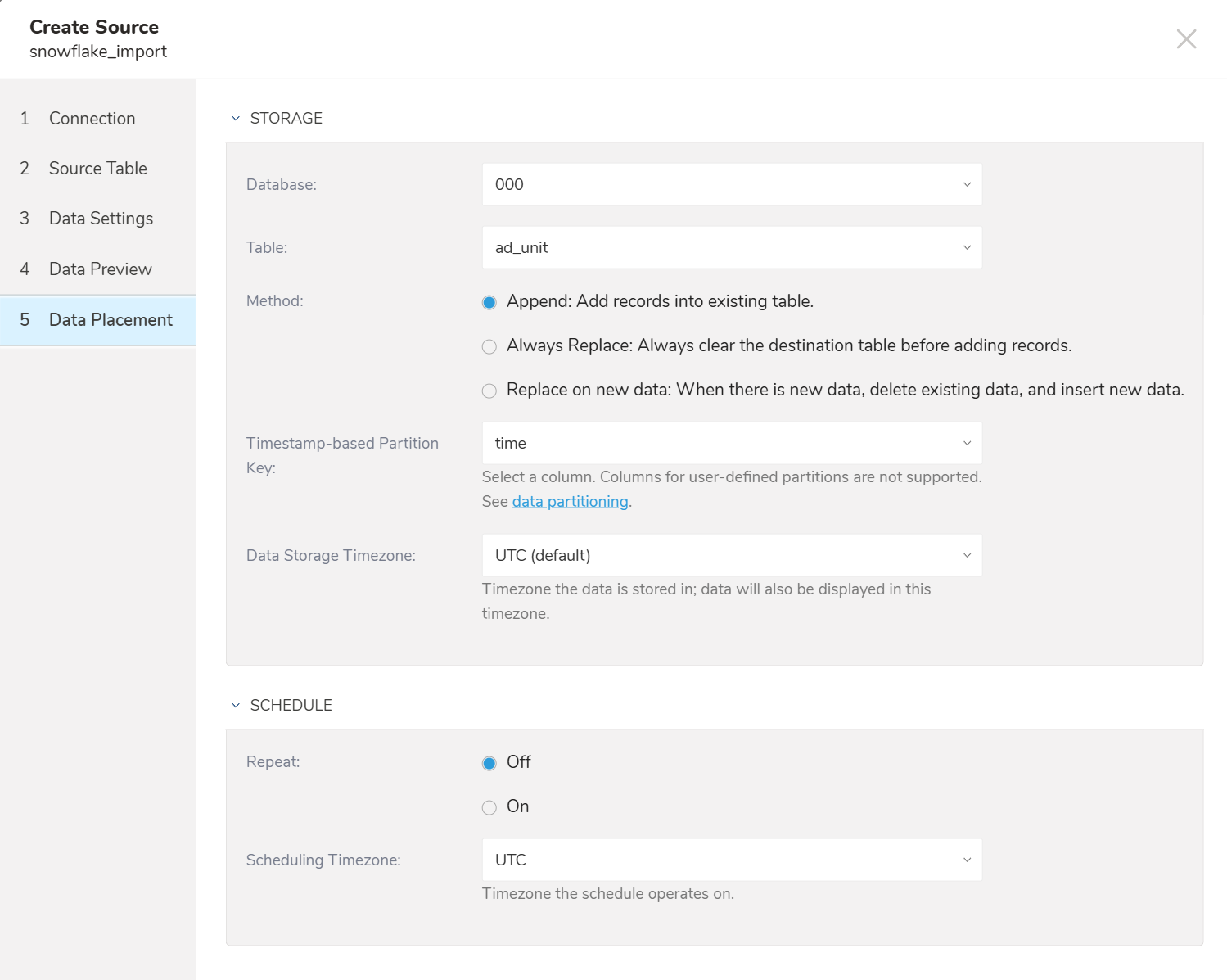Open the Table dropdown showing ad_unit
The image size is (1227, 980).
[x=731, y=248]
